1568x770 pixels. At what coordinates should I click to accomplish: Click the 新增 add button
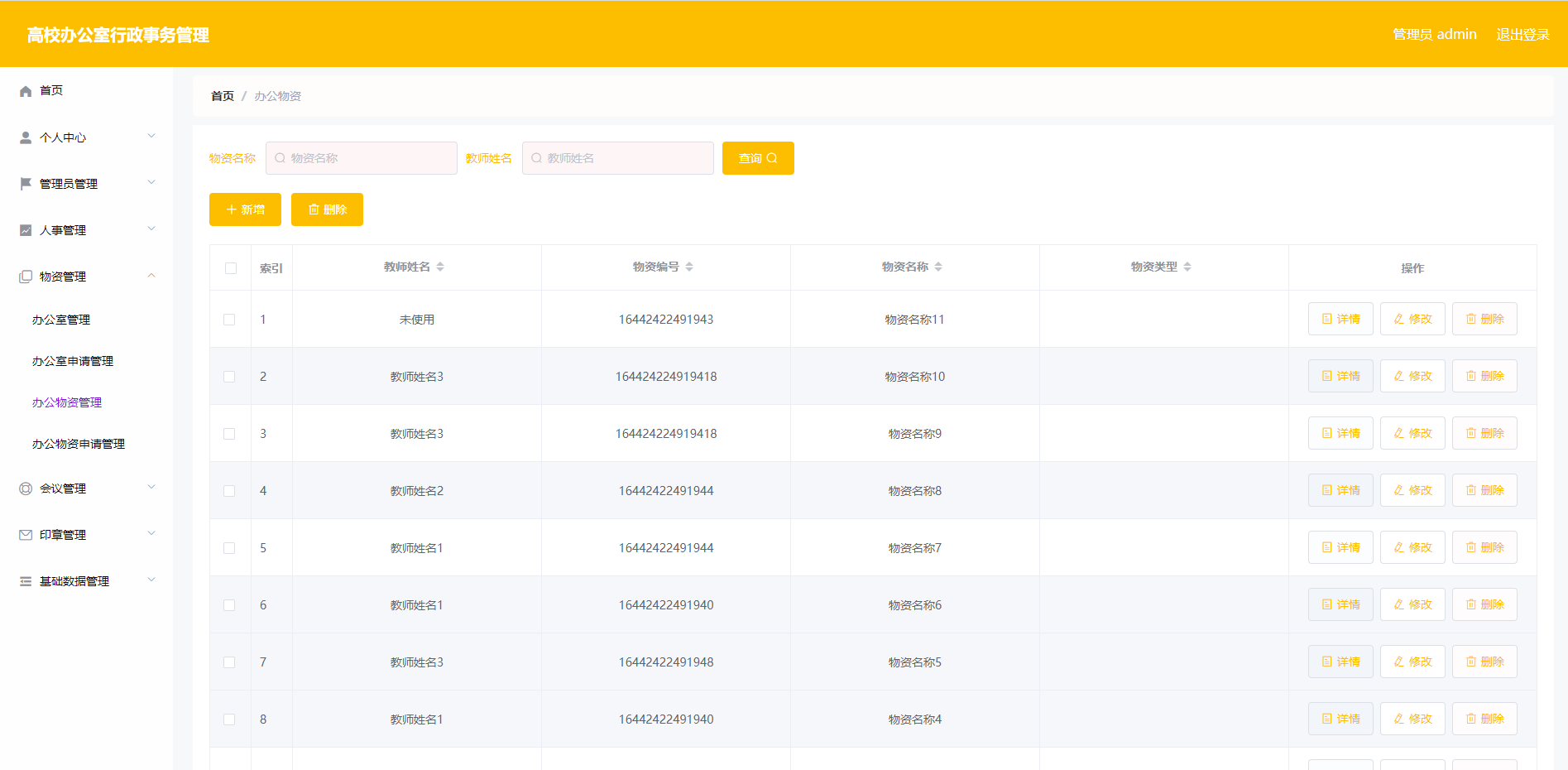click(245, 209)
